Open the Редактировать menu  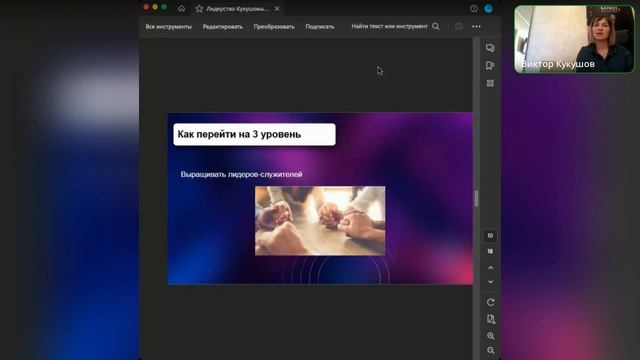(223, 27)
